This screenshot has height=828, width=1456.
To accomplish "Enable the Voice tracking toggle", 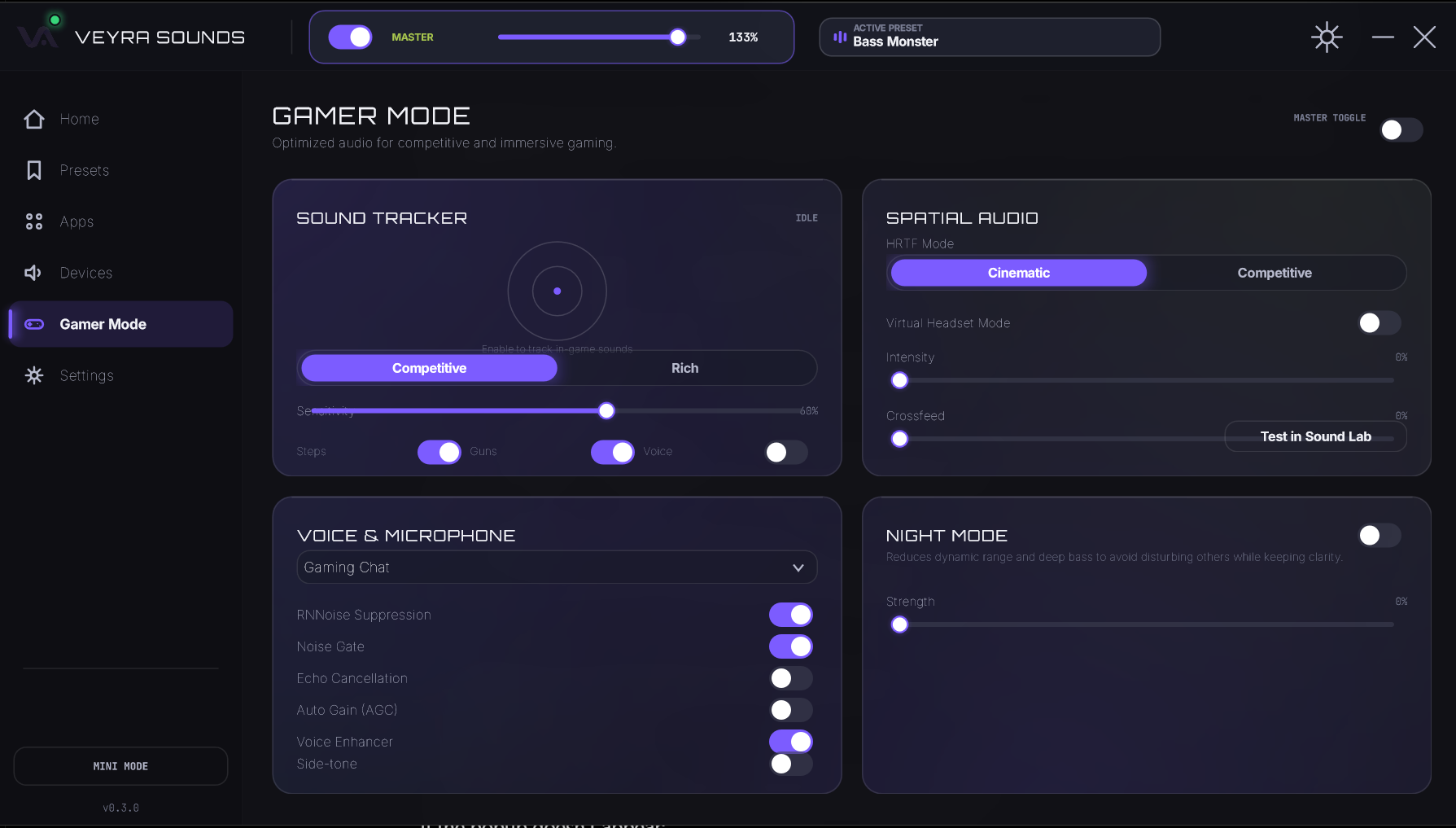I will (x=786, y=452).
